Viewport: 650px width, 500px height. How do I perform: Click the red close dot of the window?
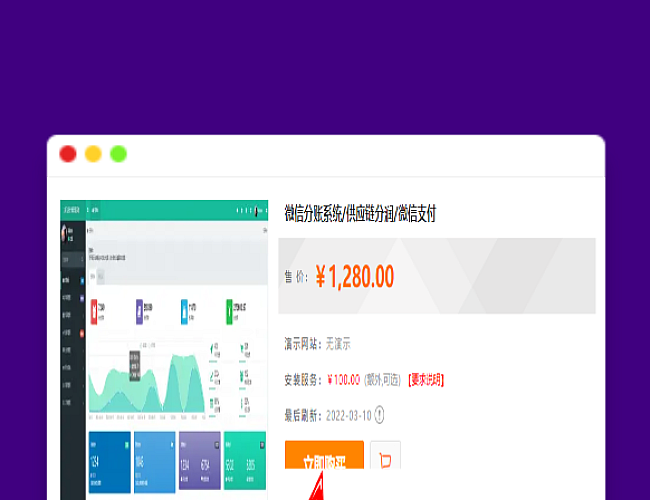(68, 154)
